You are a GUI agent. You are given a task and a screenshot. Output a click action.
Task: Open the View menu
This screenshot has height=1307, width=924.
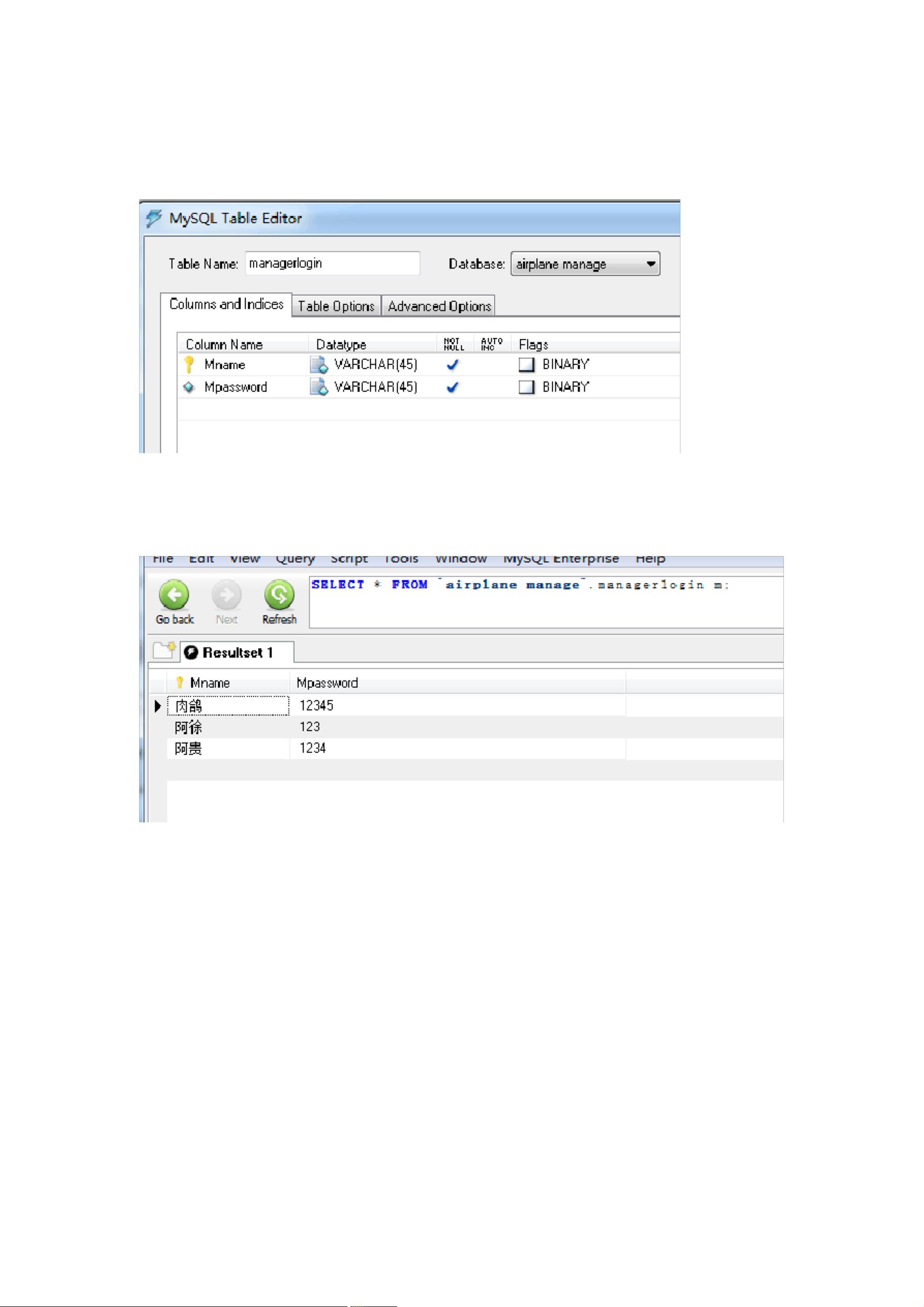pyautogui.click(x=245, y=560)
